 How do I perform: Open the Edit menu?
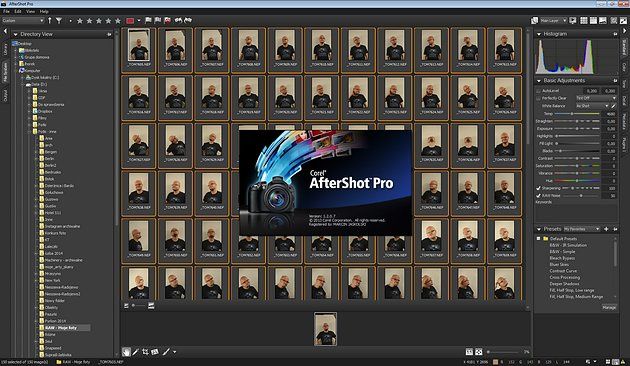pyautogui.click(x=18, y=12)
